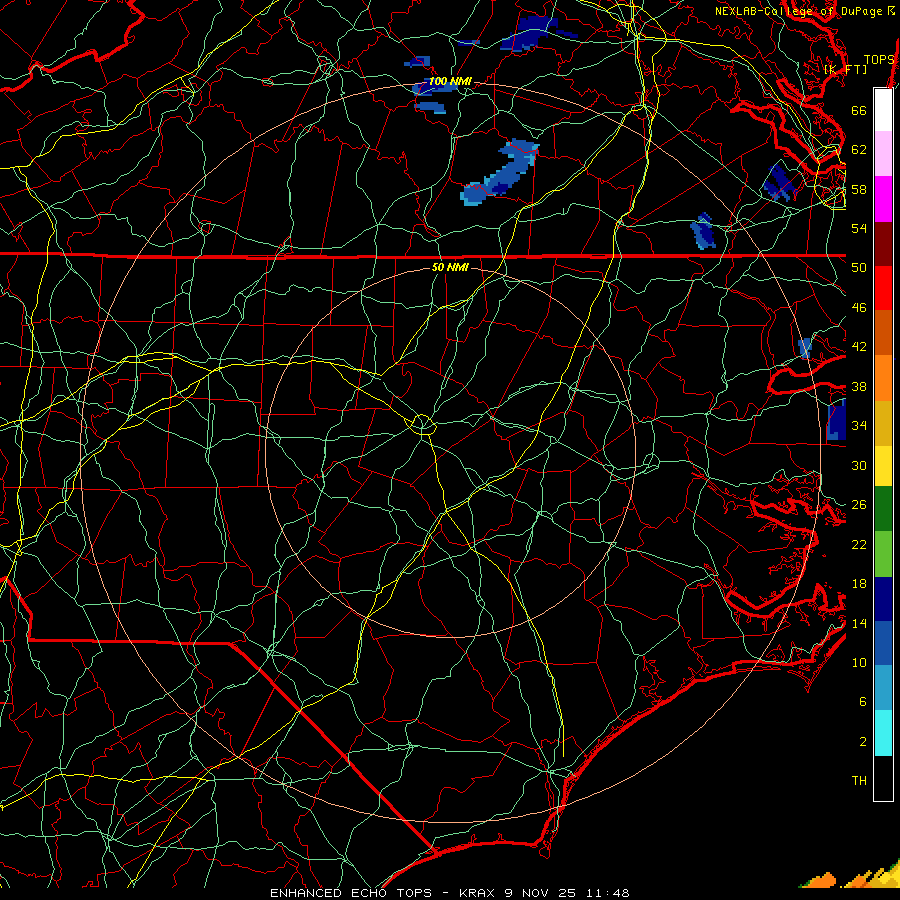
Task: Click the white swatch in the legend
Action: (x=883, y=110)
